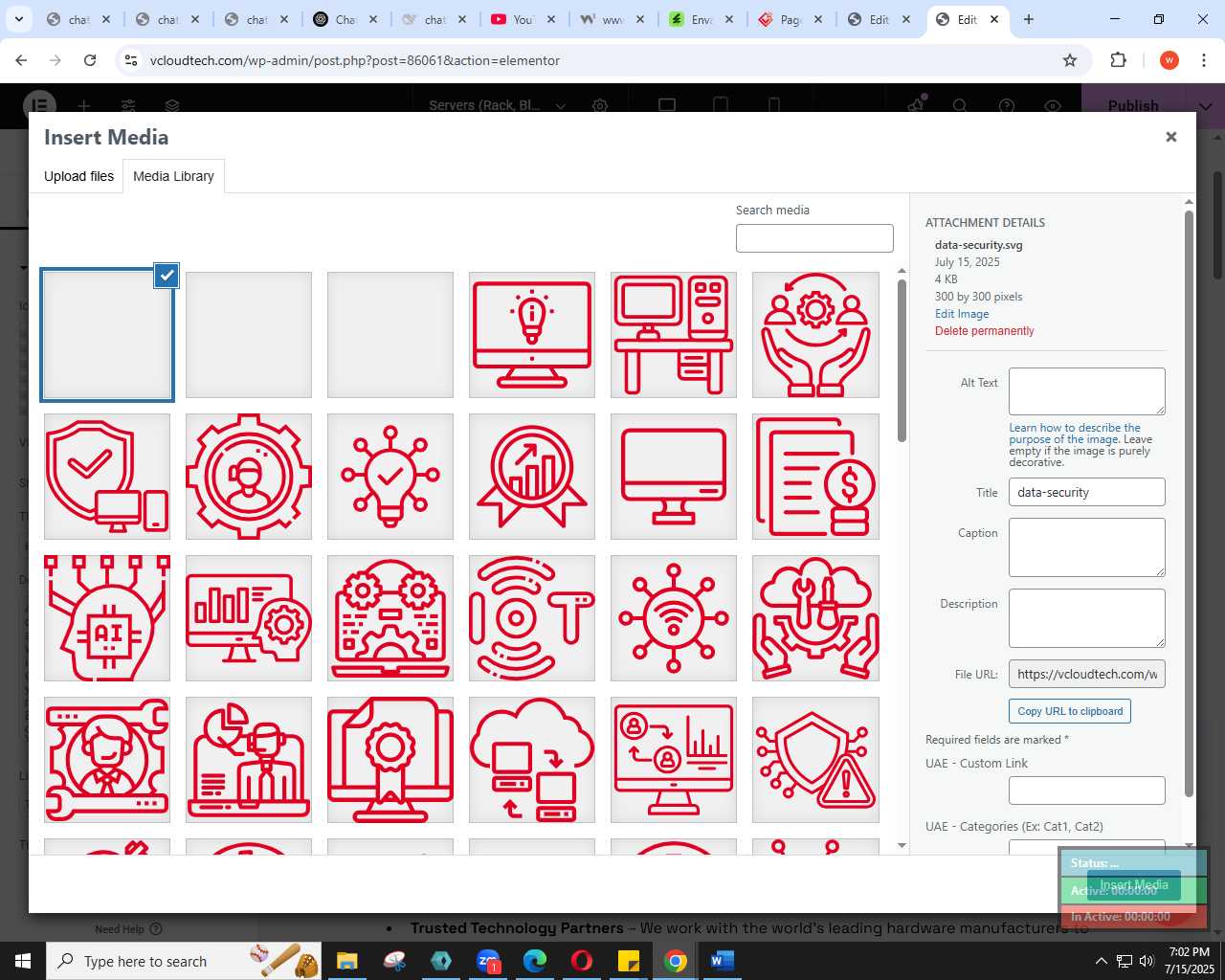Switch to the YouTube browser tab
The width and height of the screenshot is (1225, 980).
tap(523, 19)
